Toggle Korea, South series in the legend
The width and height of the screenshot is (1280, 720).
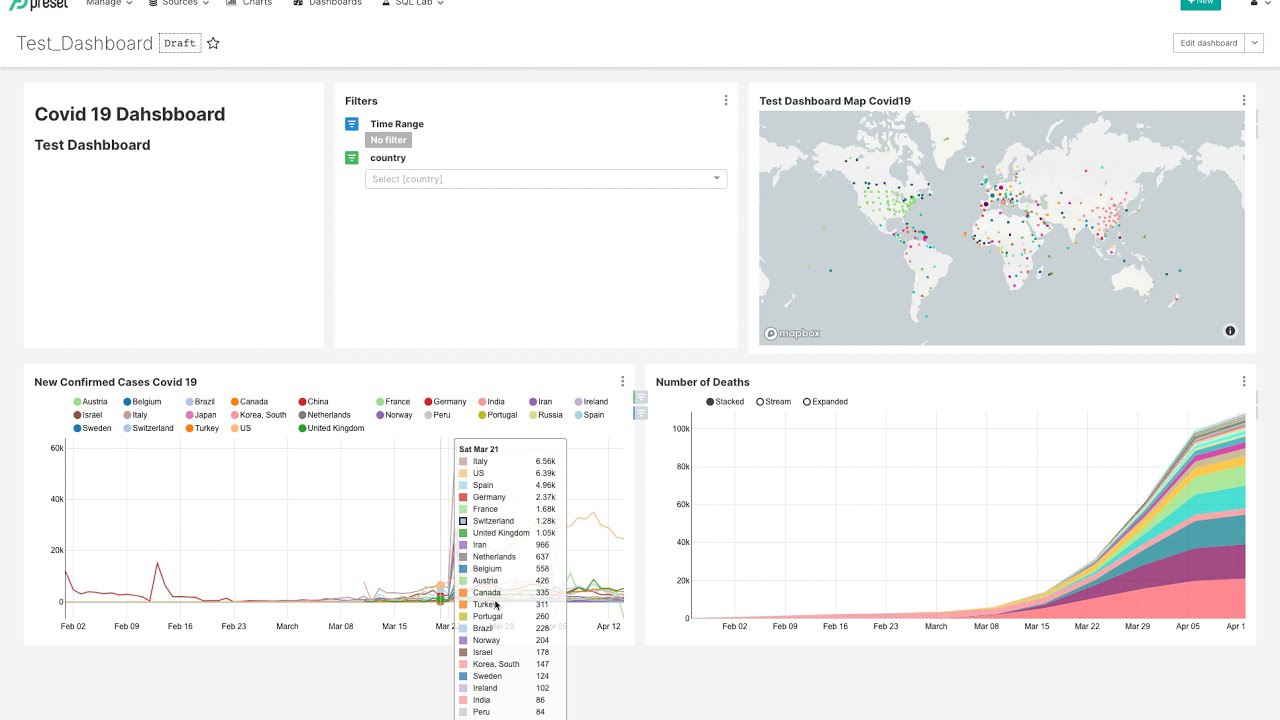(258, 415)
